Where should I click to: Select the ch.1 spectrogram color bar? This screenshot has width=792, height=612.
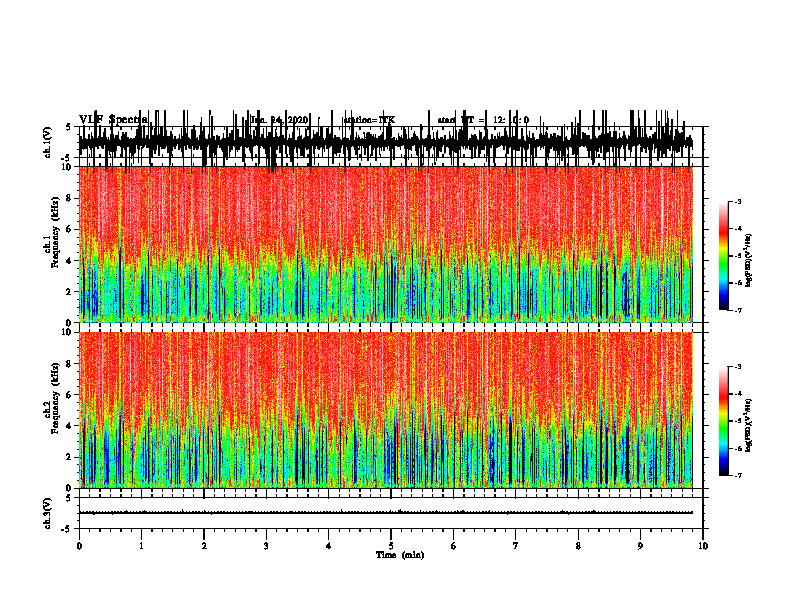click(x=724, y=256)
